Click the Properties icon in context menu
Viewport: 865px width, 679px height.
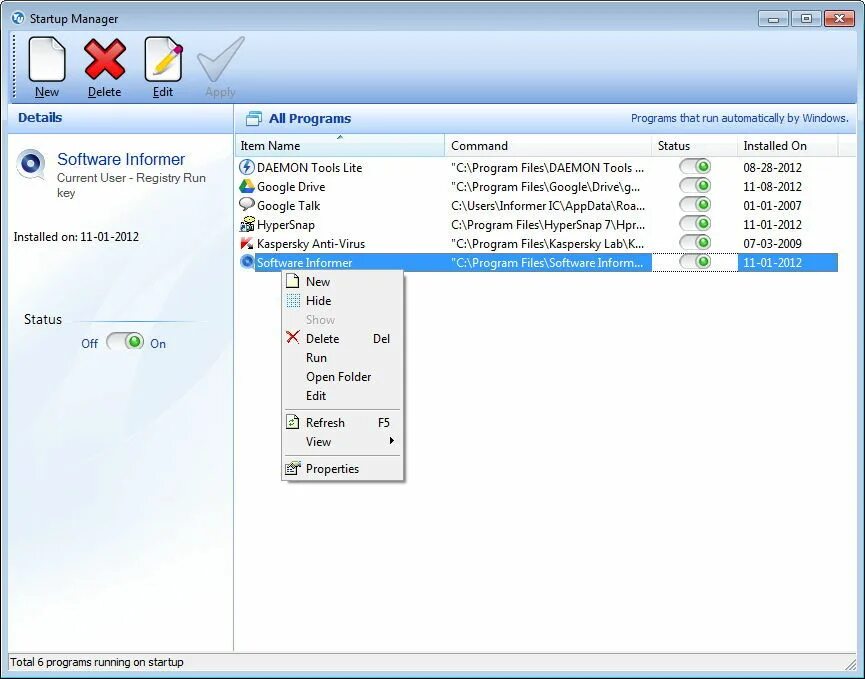[293, 468]
